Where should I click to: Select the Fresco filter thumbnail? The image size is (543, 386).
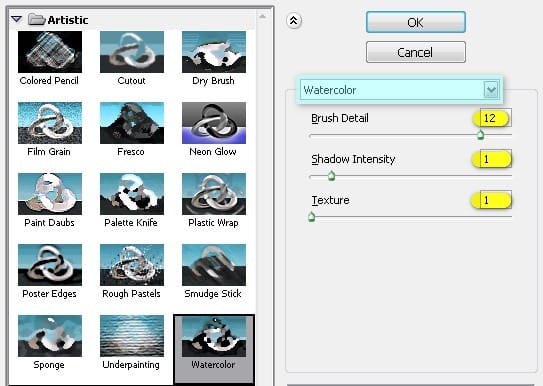click(132, 123)
